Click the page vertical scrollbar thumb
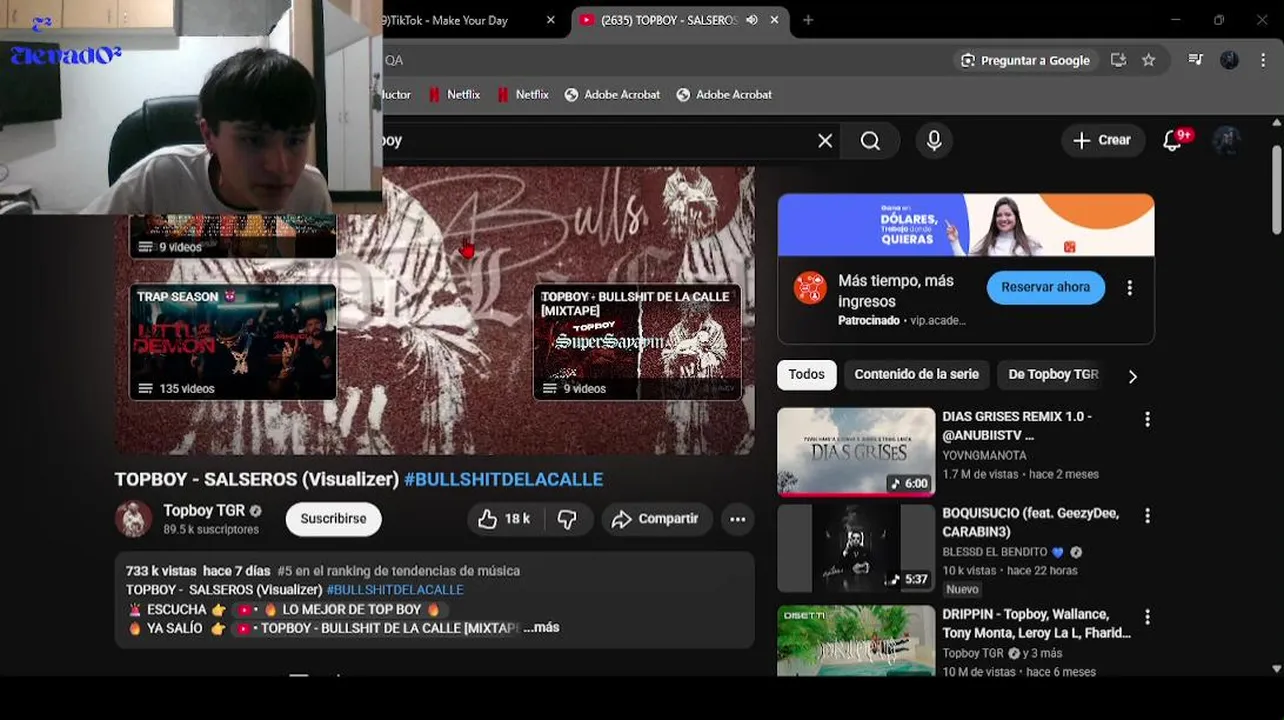The width and height of the screenshot is (1284, 720). [1277, 190]
